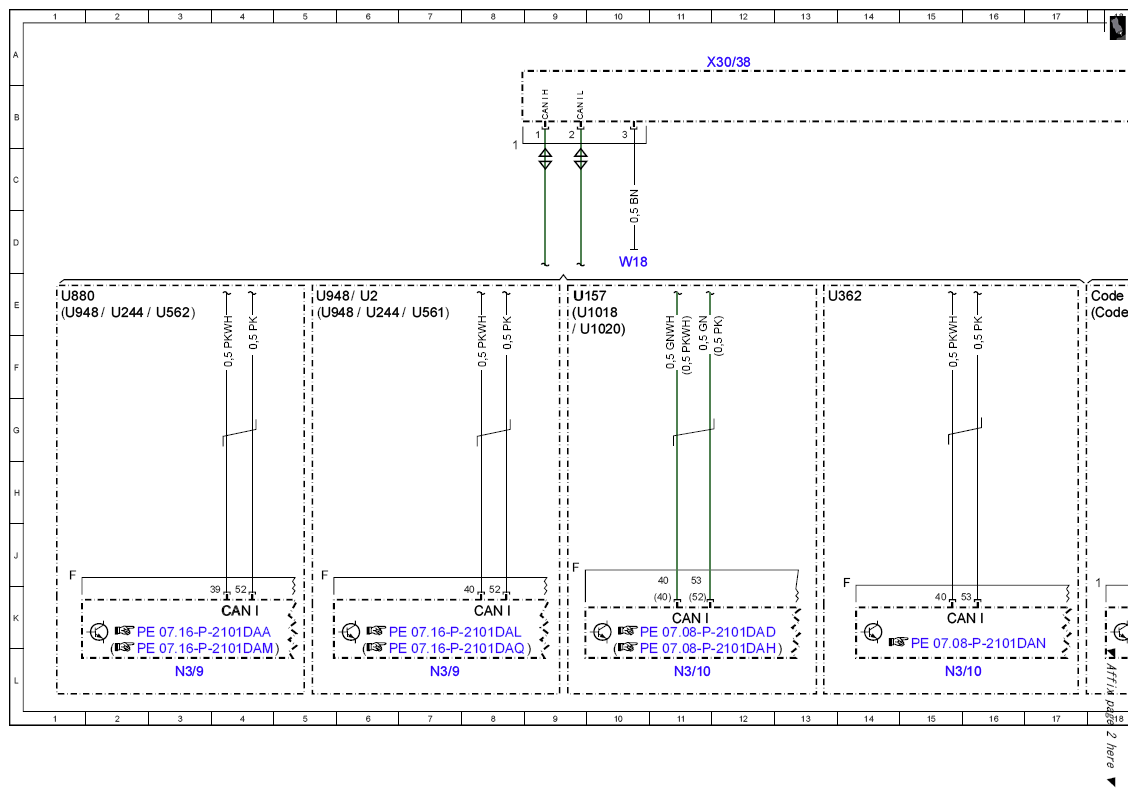
Task: Click the U362 block title
Action: click(x=845, y=296)
